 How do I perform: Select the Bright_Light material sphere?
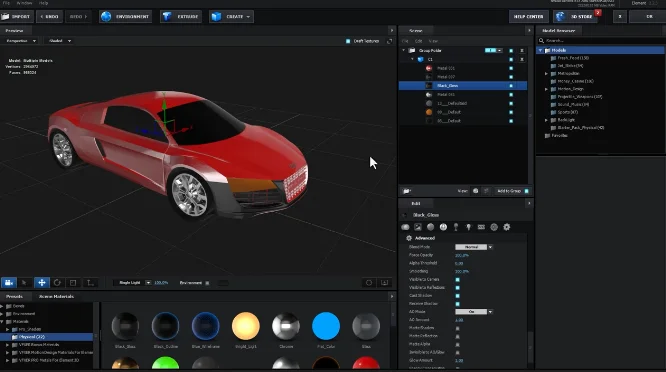click(246, 326)
